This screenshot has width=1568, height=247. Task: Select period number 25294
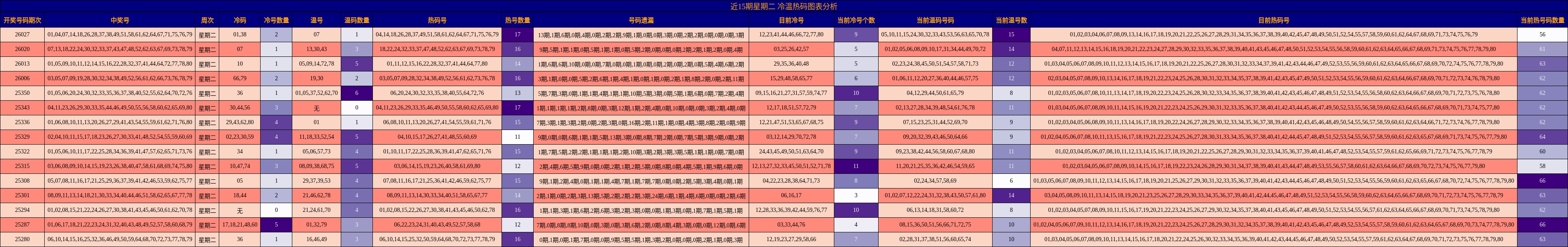coord(23,210)
